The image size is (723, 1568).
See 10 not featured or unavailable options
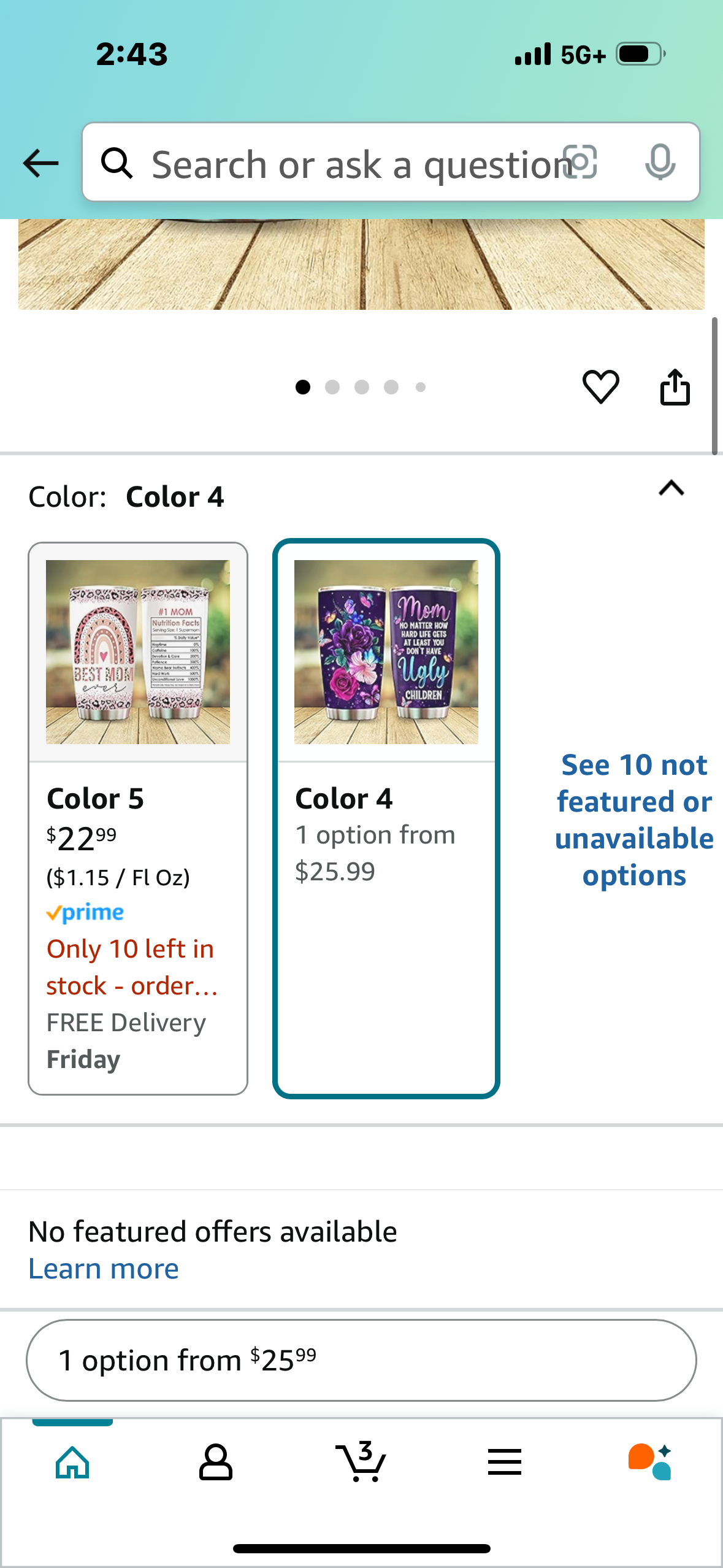pyautogui.click(x=634, y=820)
